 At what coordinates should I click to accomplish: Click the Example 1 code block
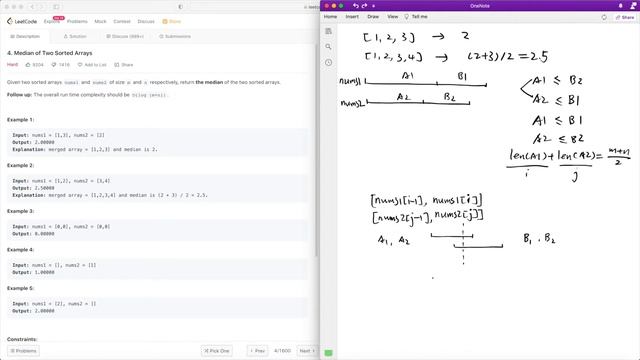pyautogui.click(x=157, y=142)
